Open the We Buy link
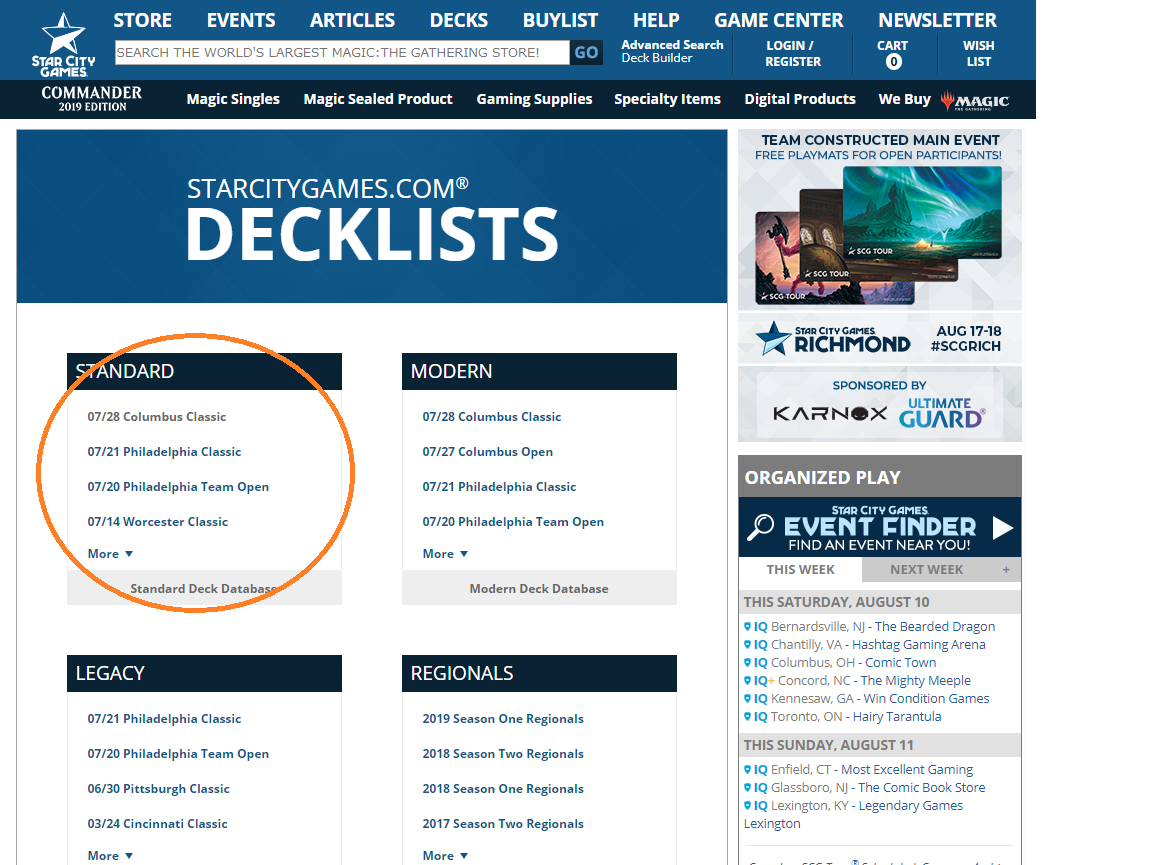Viewport: 1152px width, 865px height. [x=904, y=99]
